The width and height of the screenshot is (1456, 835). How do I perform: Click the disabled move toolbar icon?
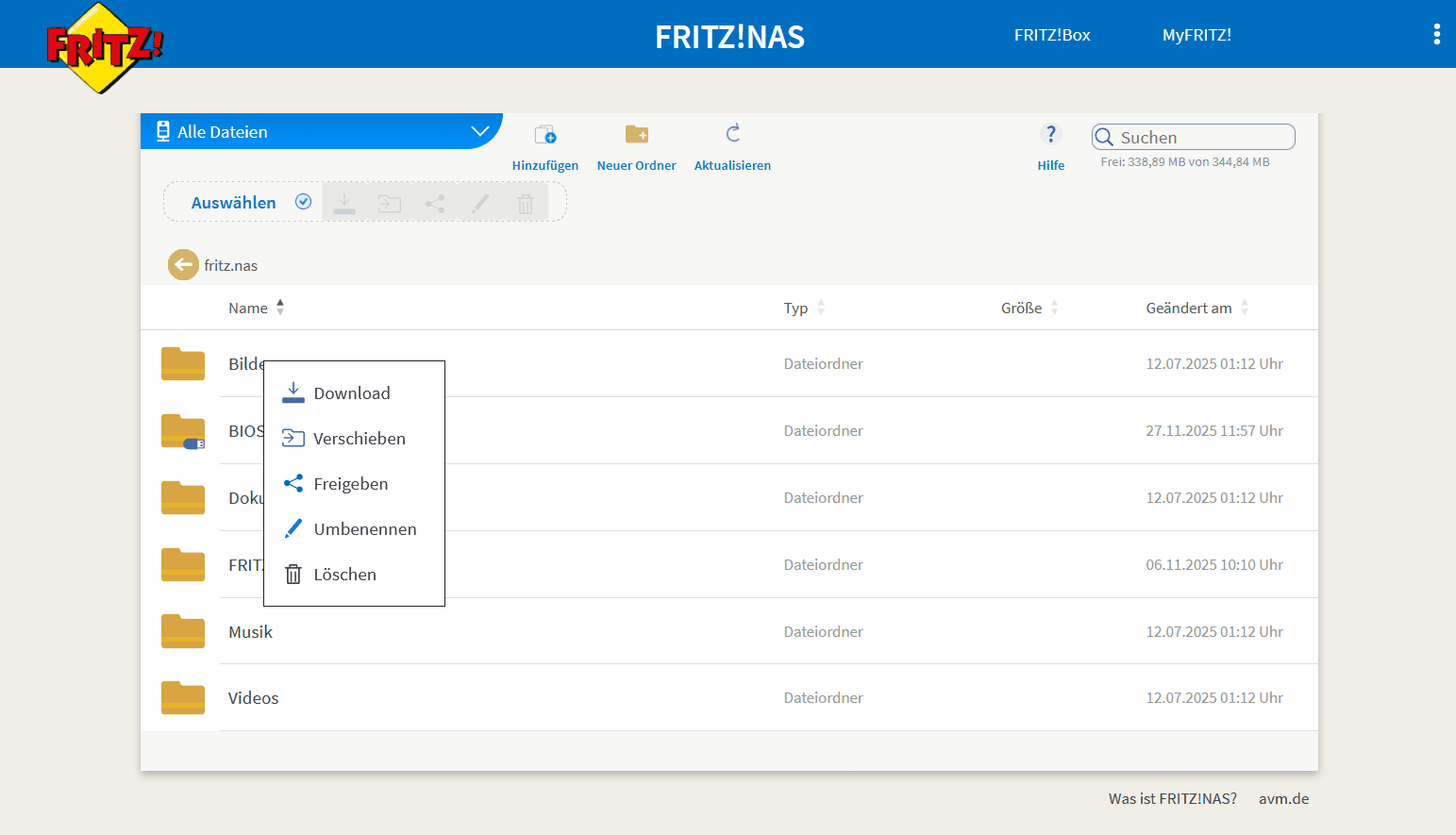390,203
